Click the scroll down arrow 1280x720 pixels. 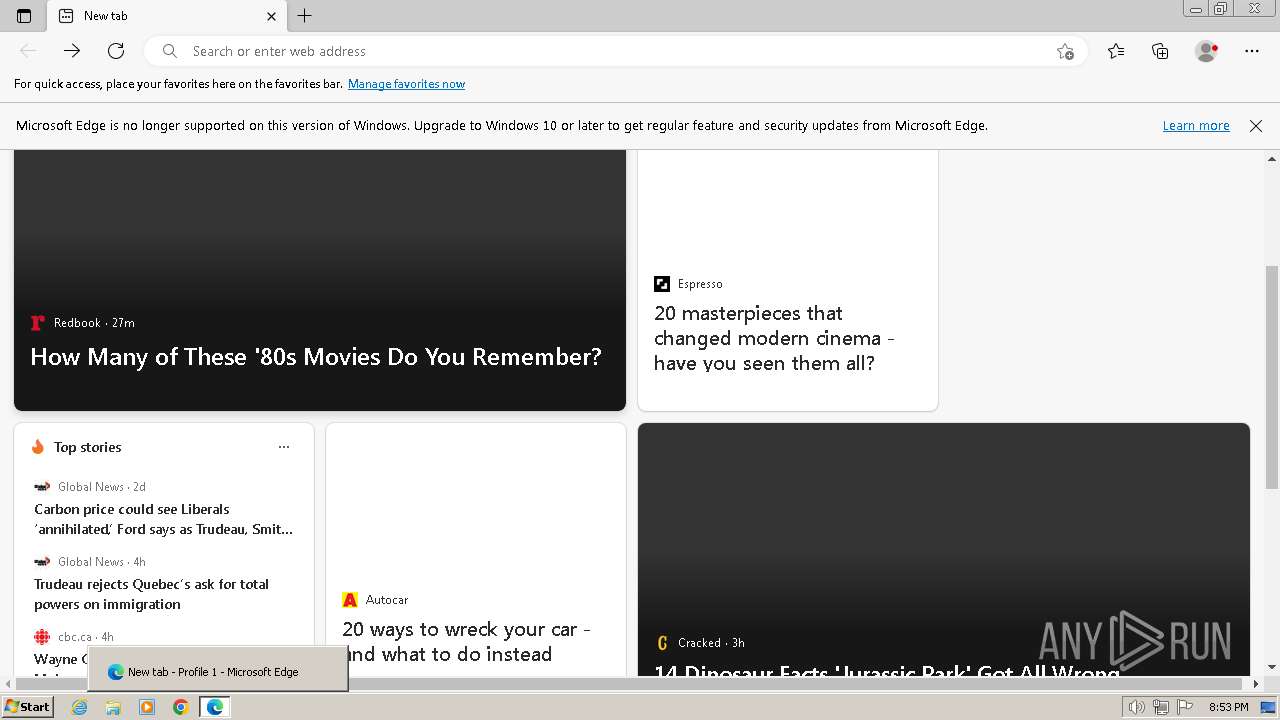[x=1272, y=667]
